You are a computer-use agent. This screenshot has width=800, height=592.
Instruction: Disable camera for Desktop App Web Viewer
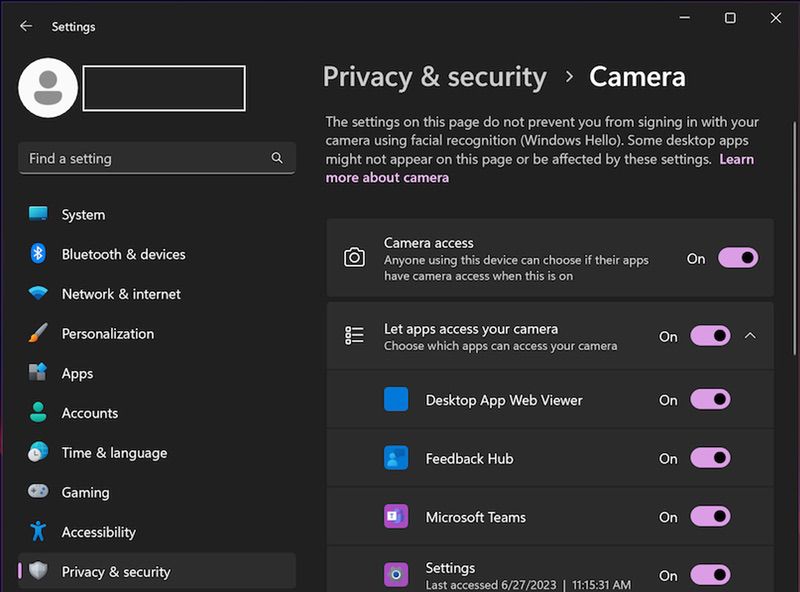click(710, 400)
